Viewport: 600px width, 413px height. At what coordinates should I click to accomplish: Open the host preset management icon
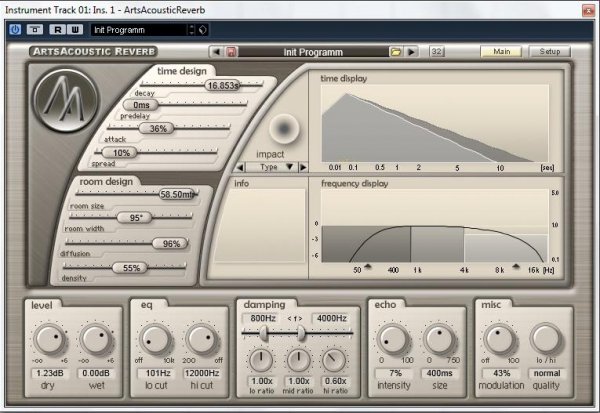tap(202, 30)
